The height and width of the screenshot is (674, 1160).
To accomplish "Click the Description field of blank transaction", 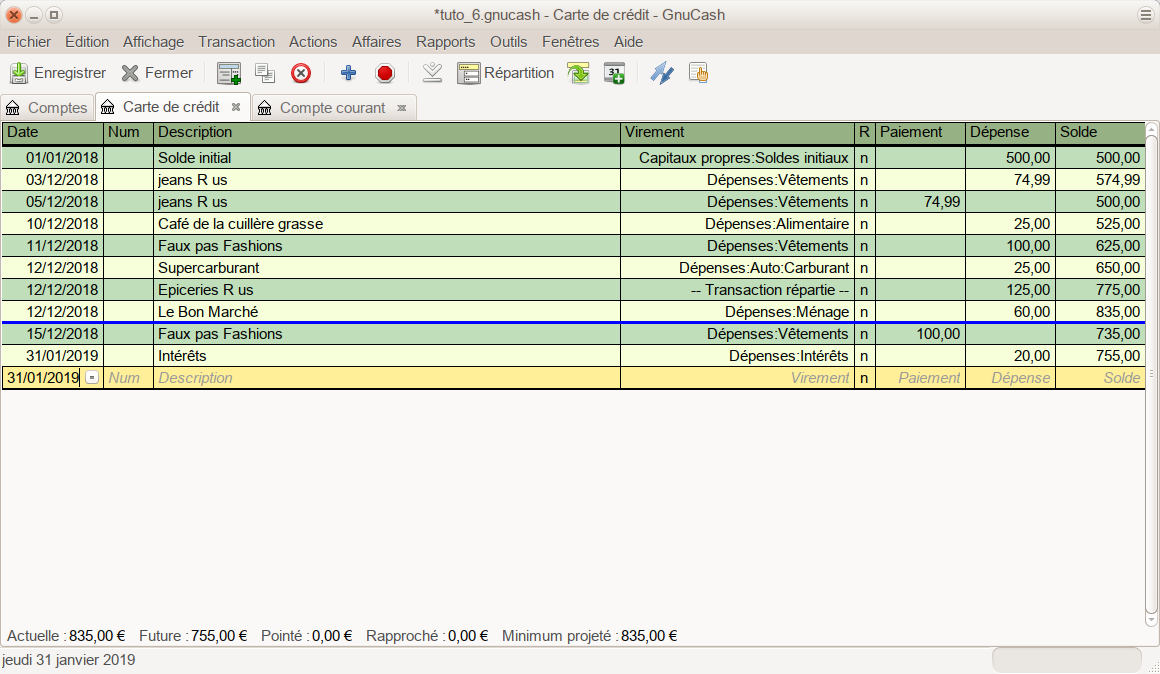I will coord(386,378).
